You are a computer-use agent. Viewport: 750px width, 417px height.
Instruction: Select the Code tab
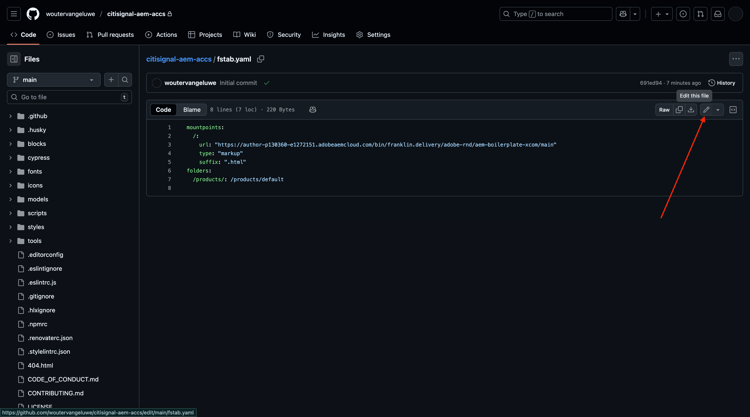[x=23, y=34]
